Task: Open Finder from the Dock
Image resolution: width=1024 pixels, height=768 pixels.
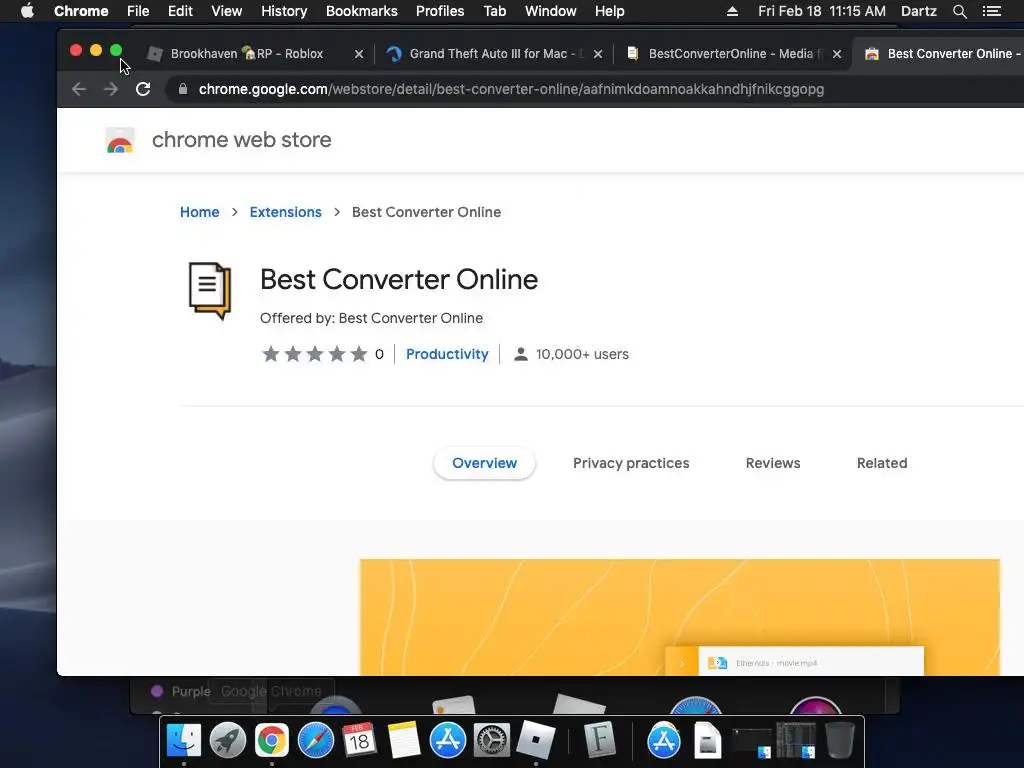Action: 184,741
